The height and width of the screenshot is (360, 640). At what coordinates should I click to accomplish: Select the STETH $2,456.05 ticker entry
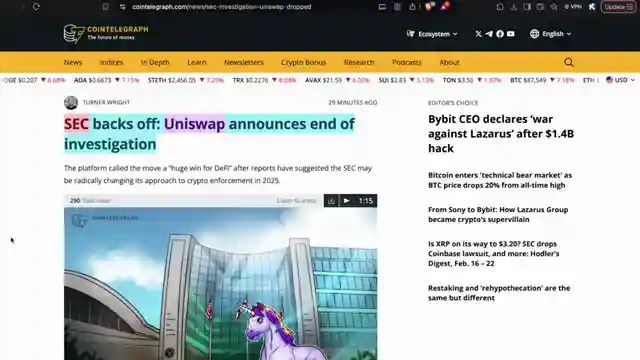186,80
